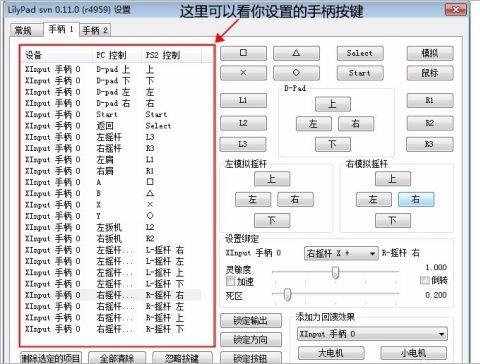Click the R1 button

[430, 100]
